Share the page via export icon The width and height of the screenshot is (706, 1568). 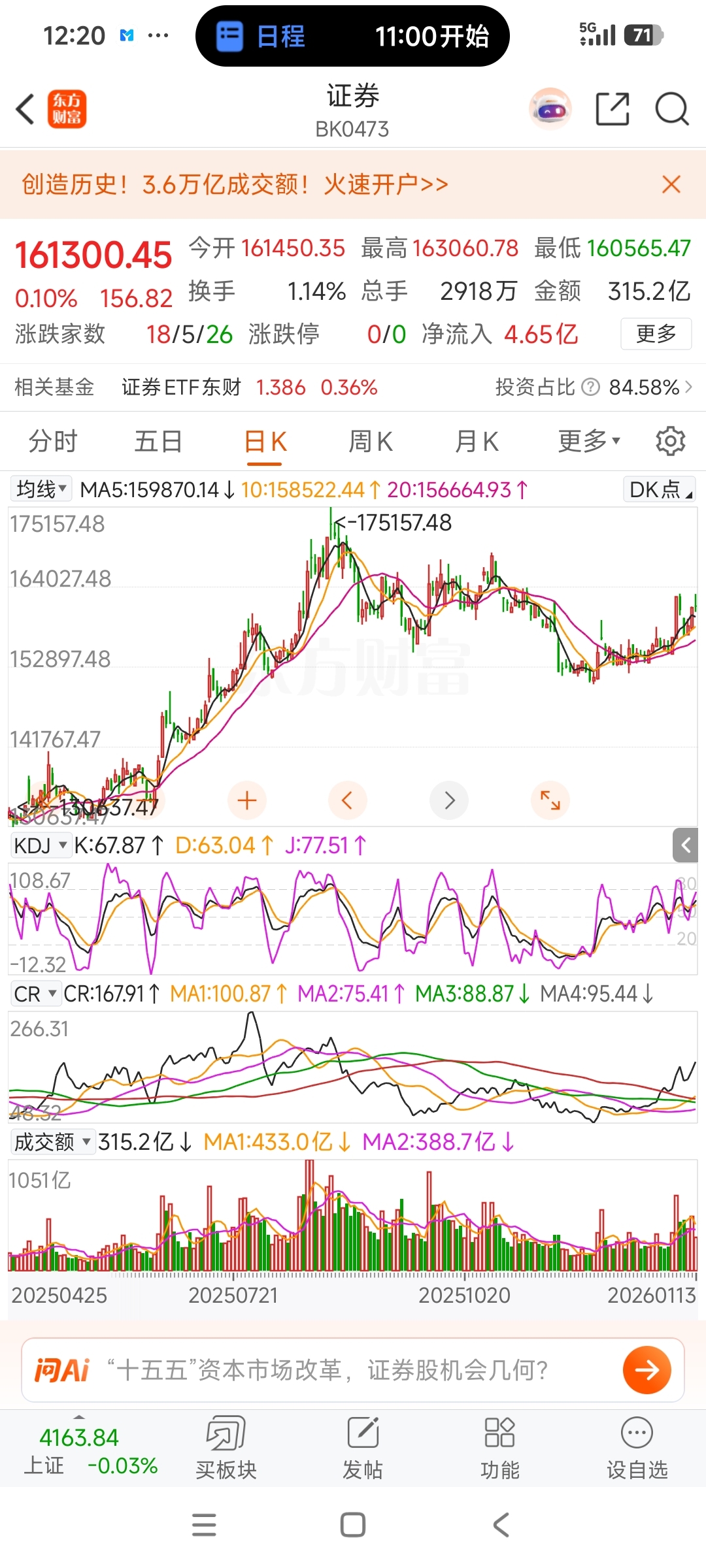(x=613, y=109)
